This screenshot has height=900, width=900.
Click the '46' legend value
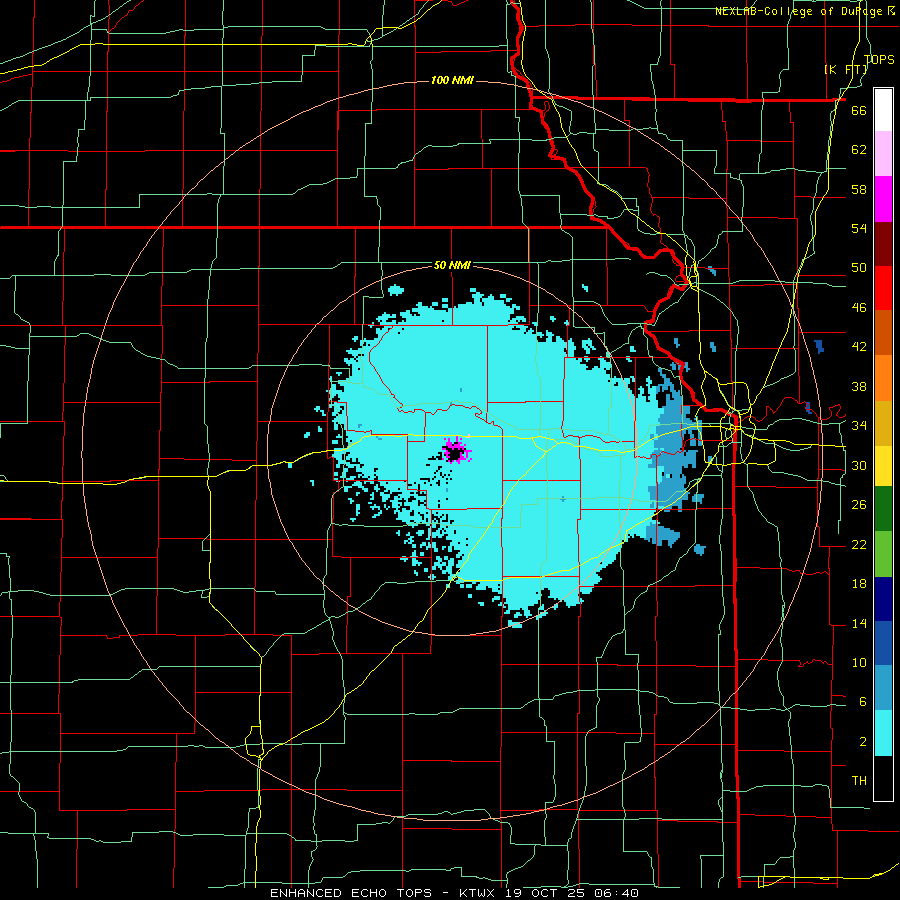pos(859,308)
